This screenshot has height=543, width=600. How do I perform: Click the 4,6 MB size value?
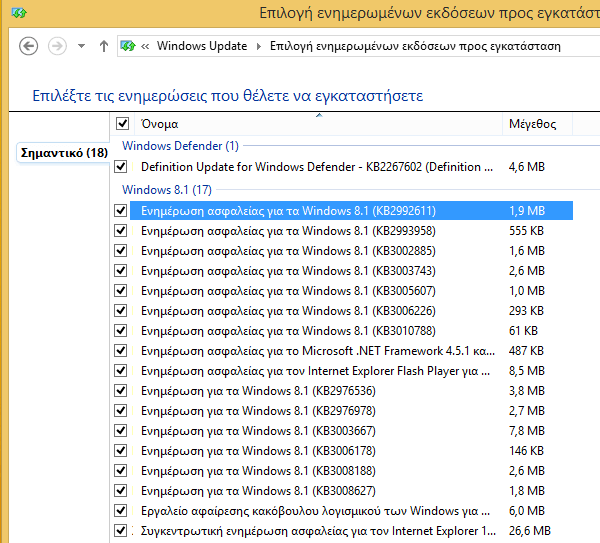coord(527,167)
